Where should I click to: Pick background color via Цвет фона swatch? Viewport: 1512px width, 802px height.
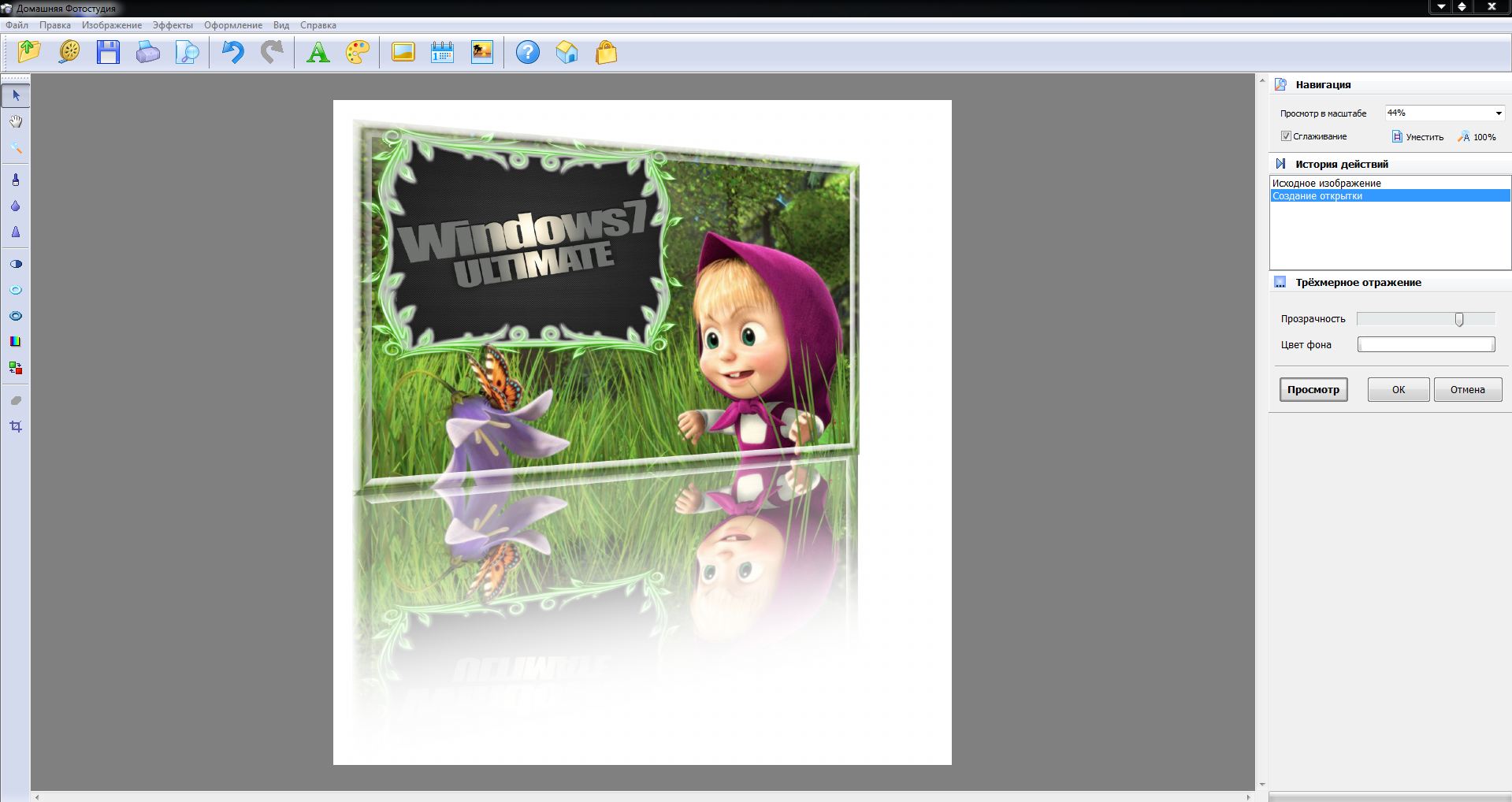click(x=1426, y=344)
